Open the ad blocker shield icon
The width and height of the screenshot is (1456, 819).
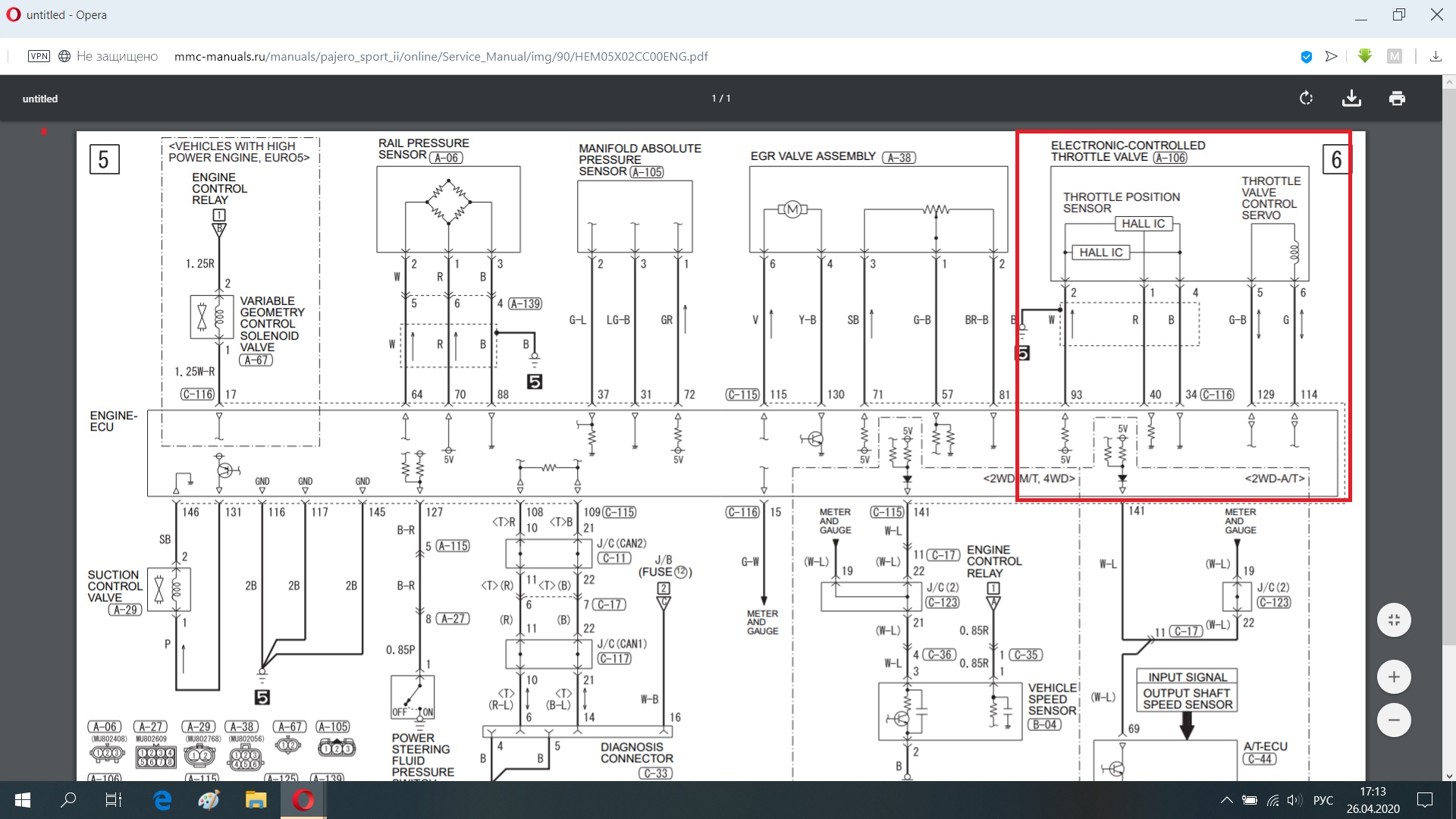(x=1306, y=56)
